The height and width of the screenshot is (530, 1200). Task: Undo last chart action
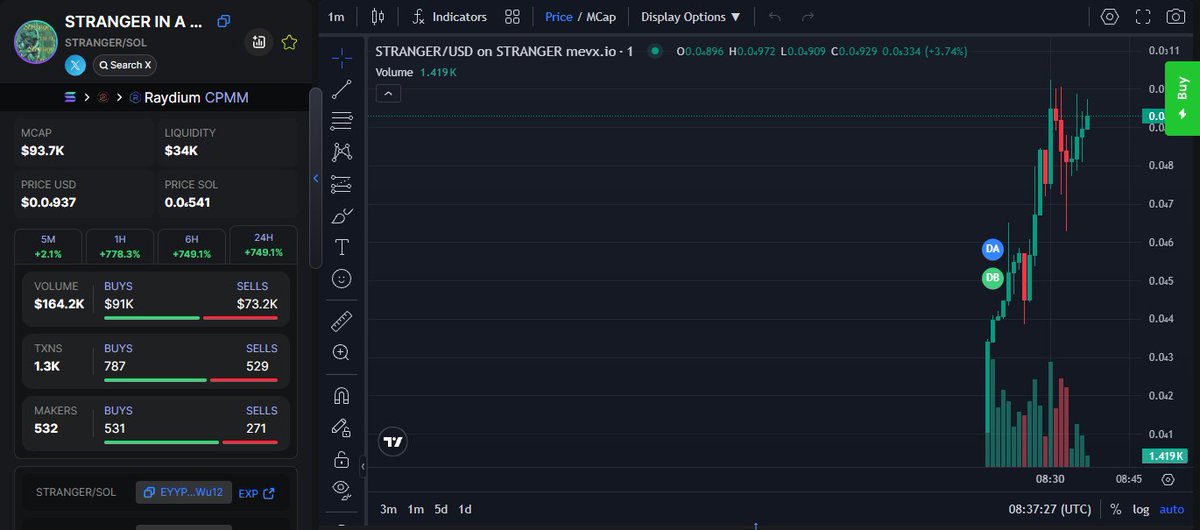(775, 17)
